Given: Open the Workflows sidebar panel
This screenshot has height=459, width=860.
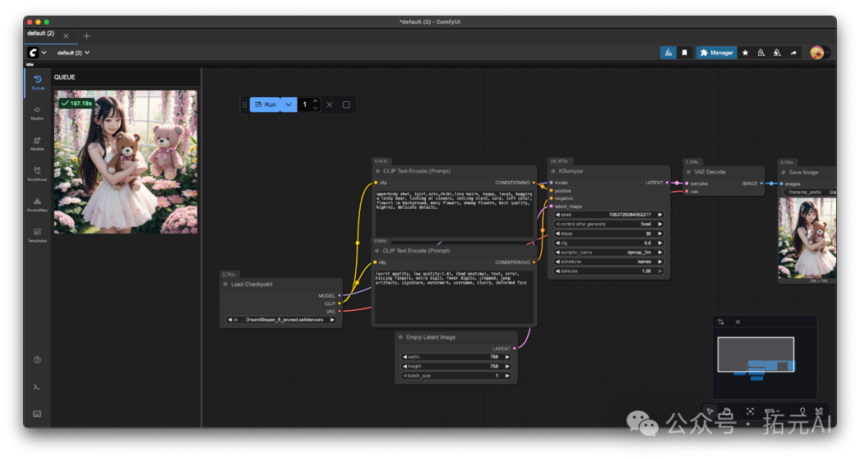Looking at the screenshot, I should [x=37, y=174].
